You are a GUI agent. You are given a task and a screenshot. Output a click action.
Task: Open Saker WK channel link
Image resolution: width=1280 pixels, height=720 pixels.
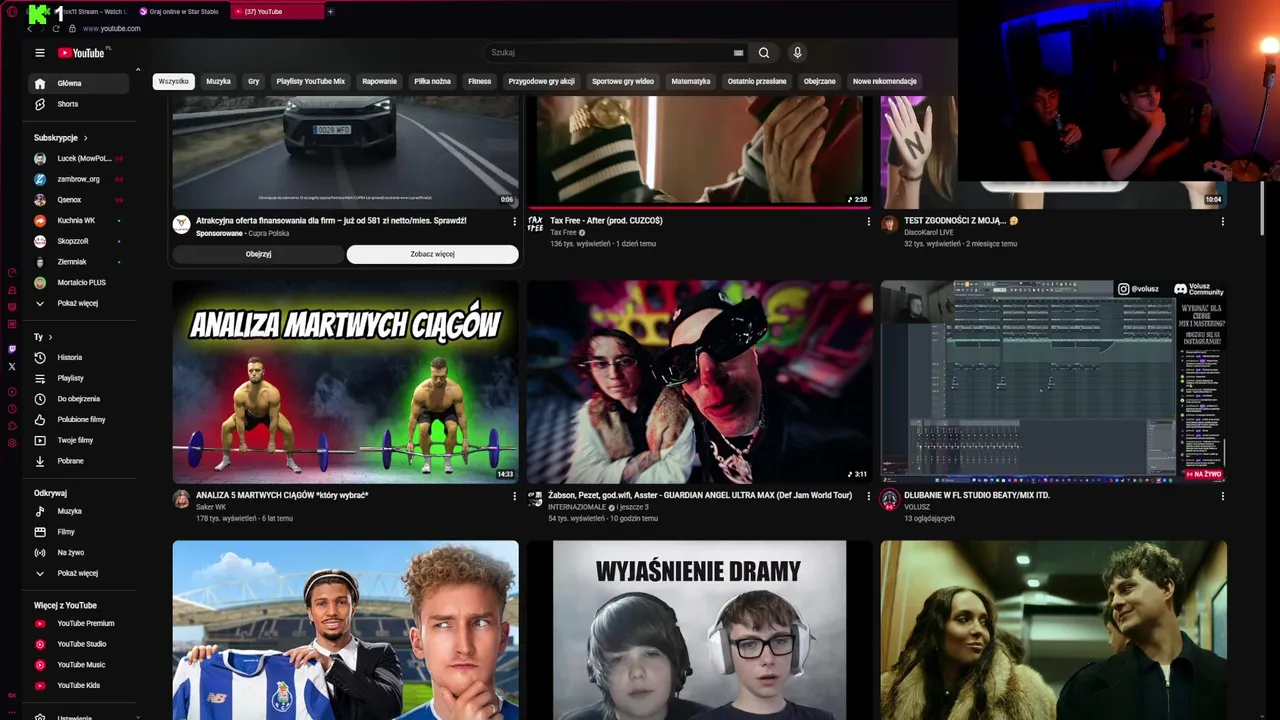[x=211, y=507]
